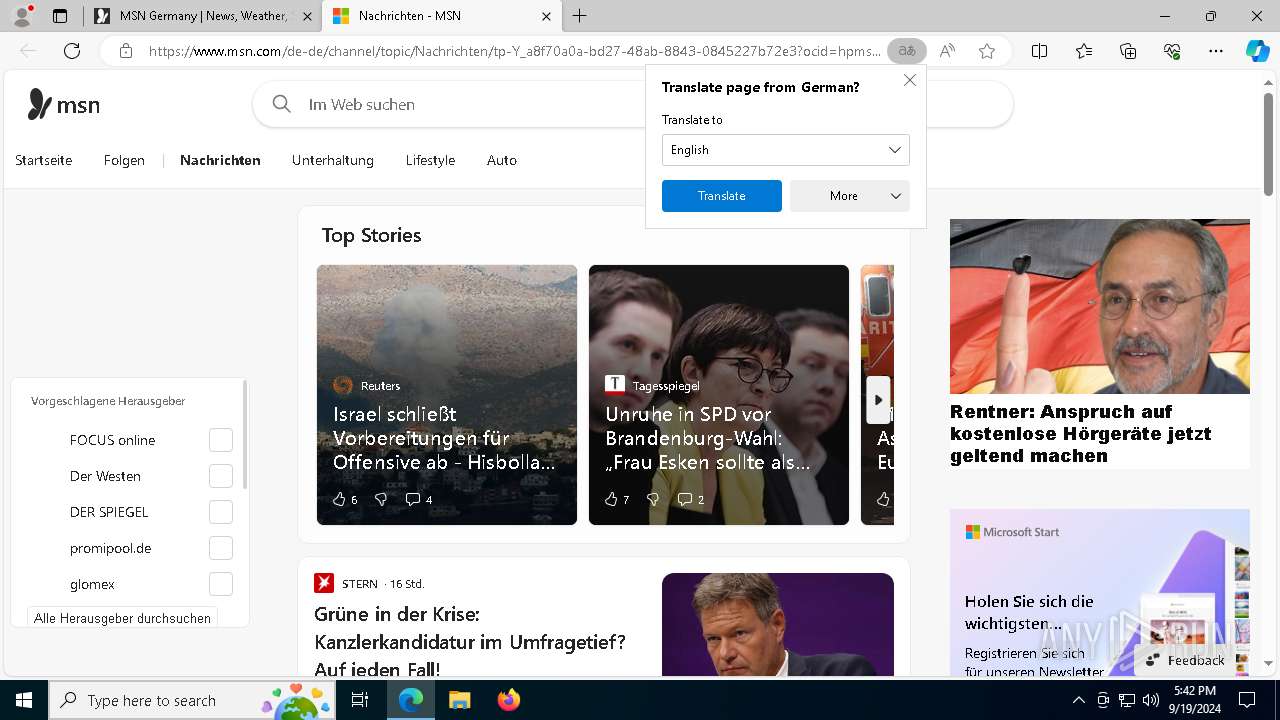Open the Feedback button
The image size is (1280, 720).
click(x=1186, y=660)
